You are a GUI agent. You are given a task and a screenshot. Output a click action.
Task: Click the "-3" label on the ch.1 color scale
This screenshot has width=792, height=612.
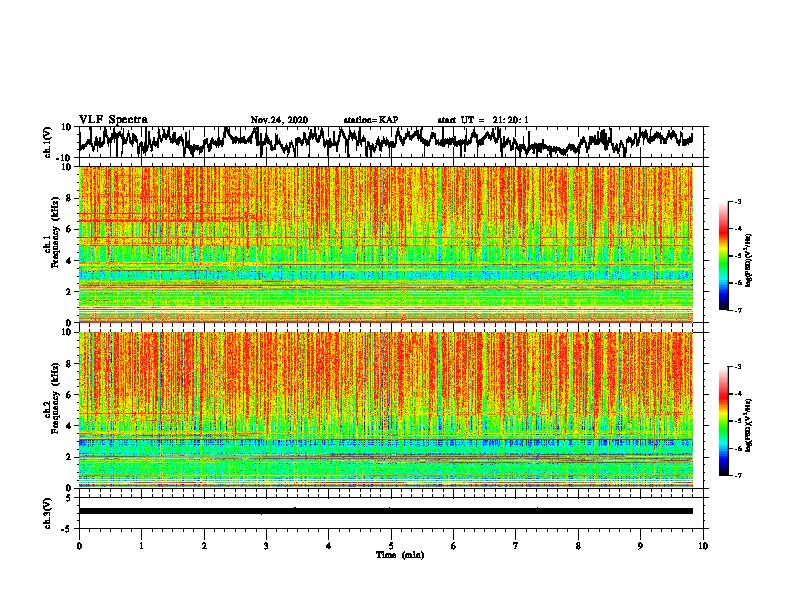point(737,201)
